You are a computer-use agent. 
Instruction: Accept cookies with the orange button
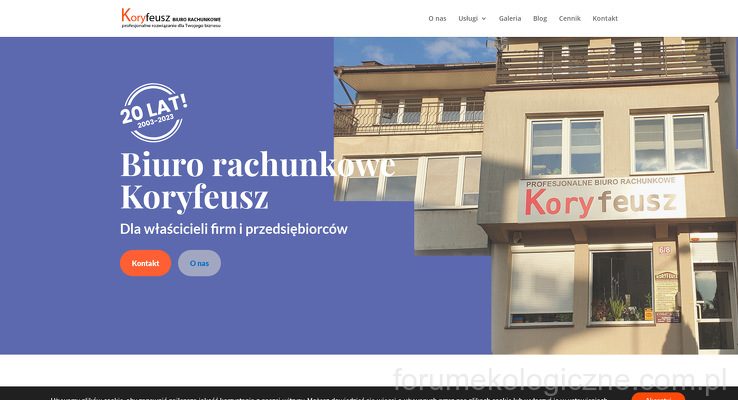tap(658, 396)
